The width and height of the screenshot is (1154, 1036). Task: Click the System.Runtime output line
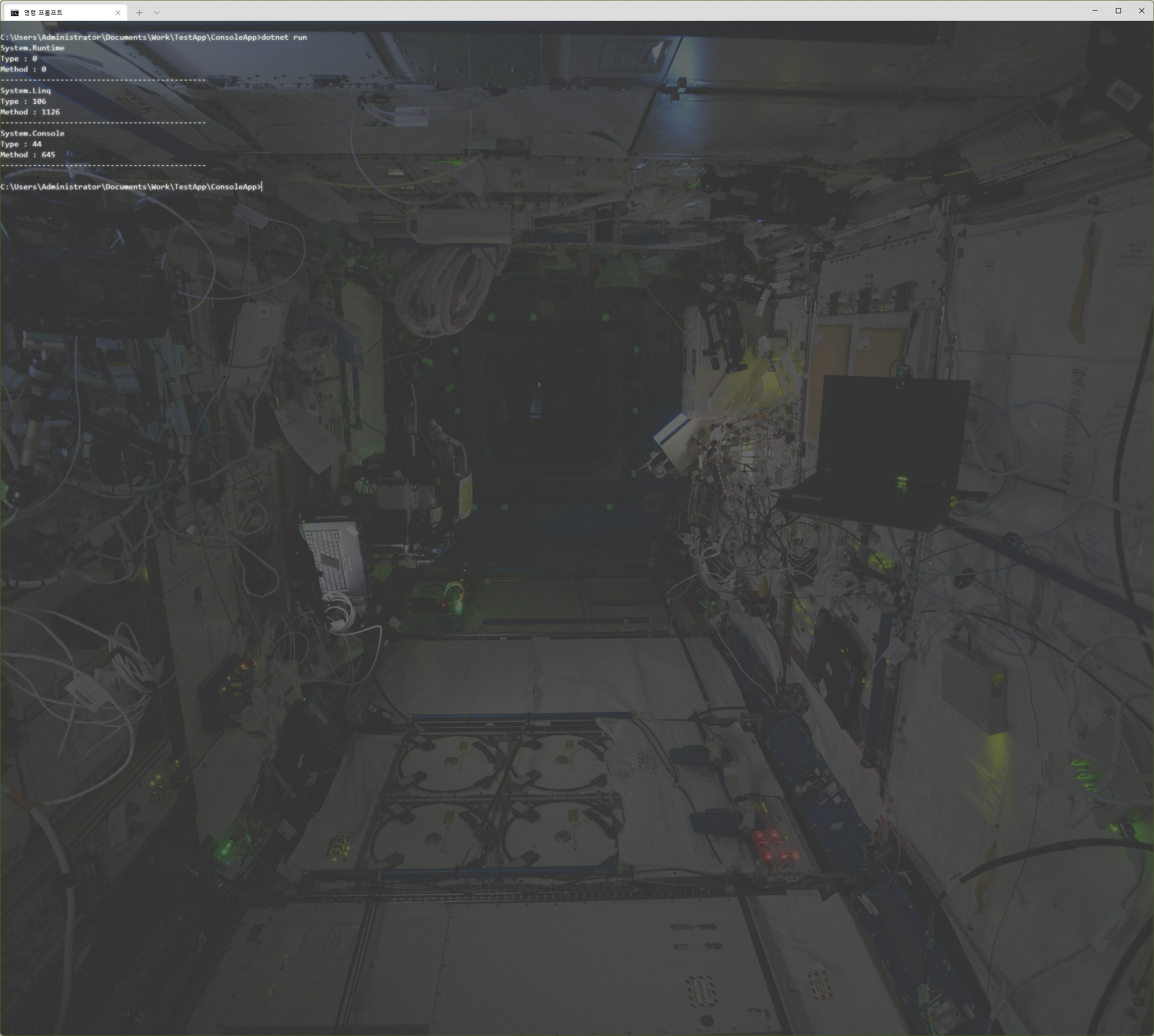click(x=33, y=48)
